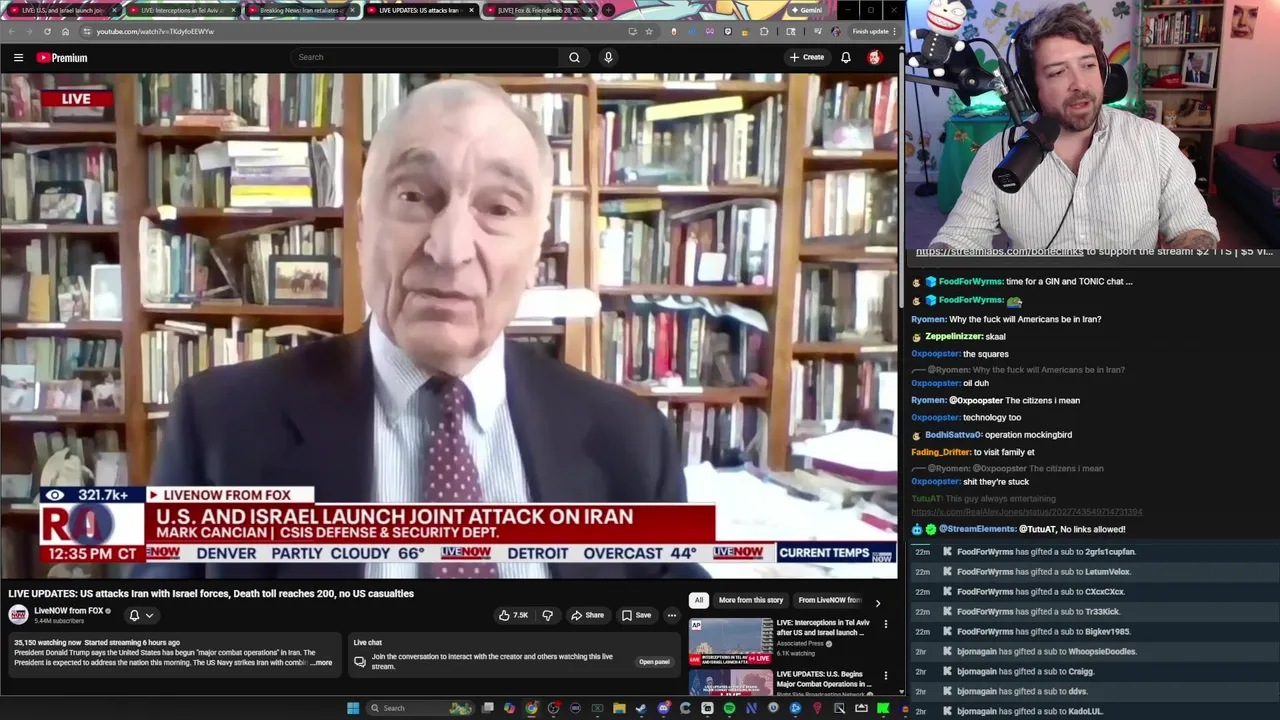Open a new browser tab

[x=608, y=10]
